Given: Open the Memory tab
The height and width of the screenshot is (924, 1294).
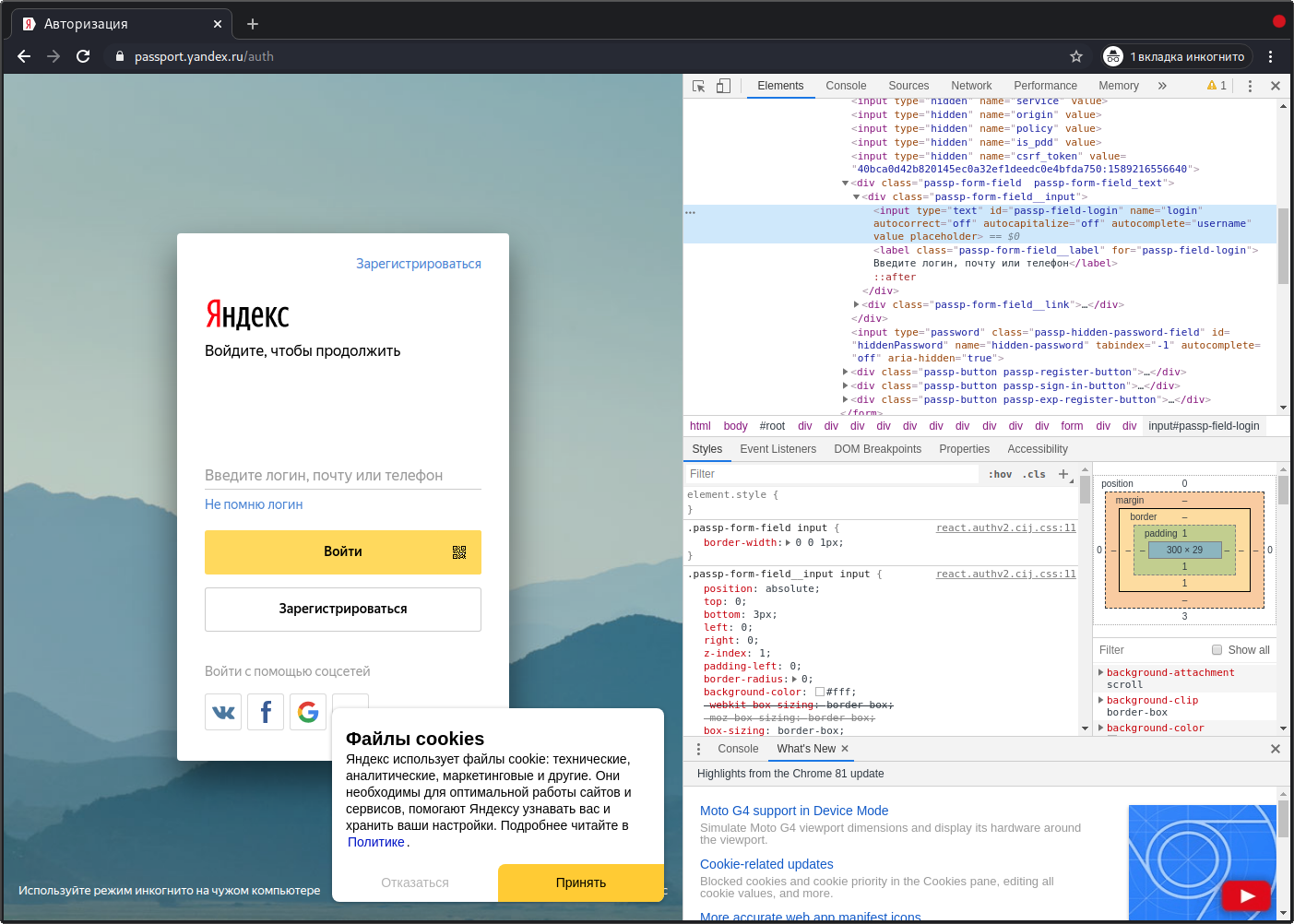Looking at the screenshot, I should tap(1119, 86).
